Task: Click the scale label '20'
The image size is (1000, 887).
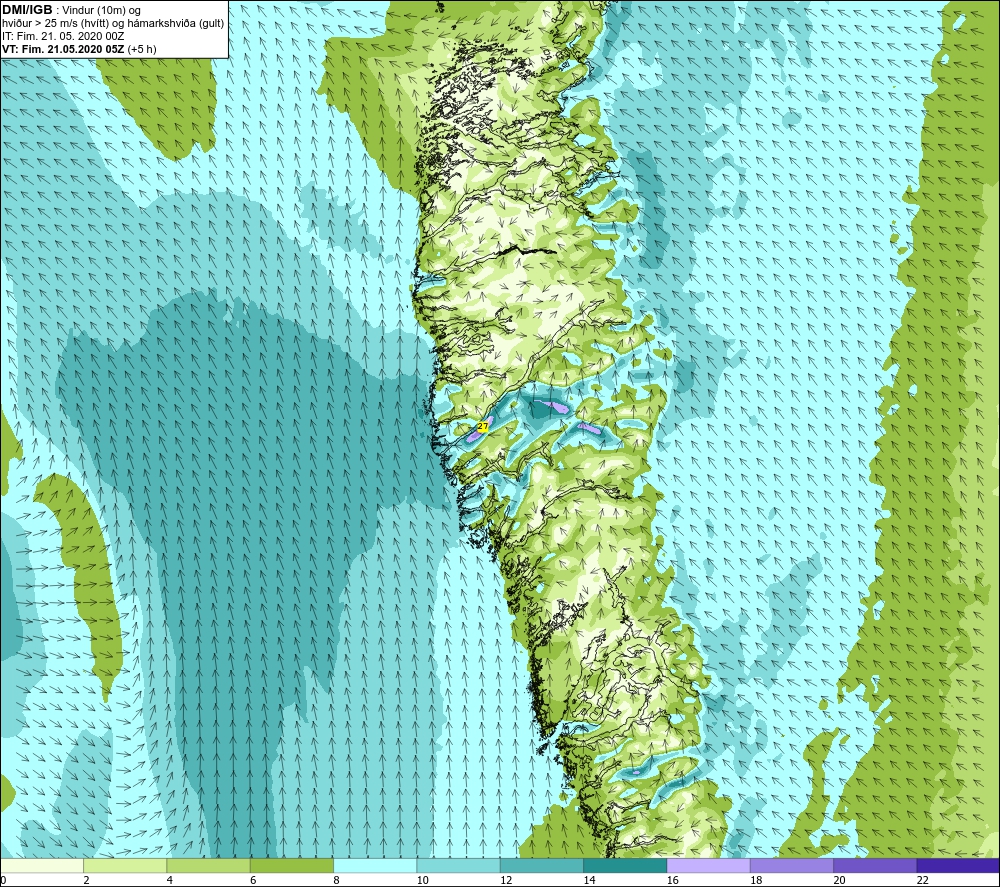Action: (839, 880)
